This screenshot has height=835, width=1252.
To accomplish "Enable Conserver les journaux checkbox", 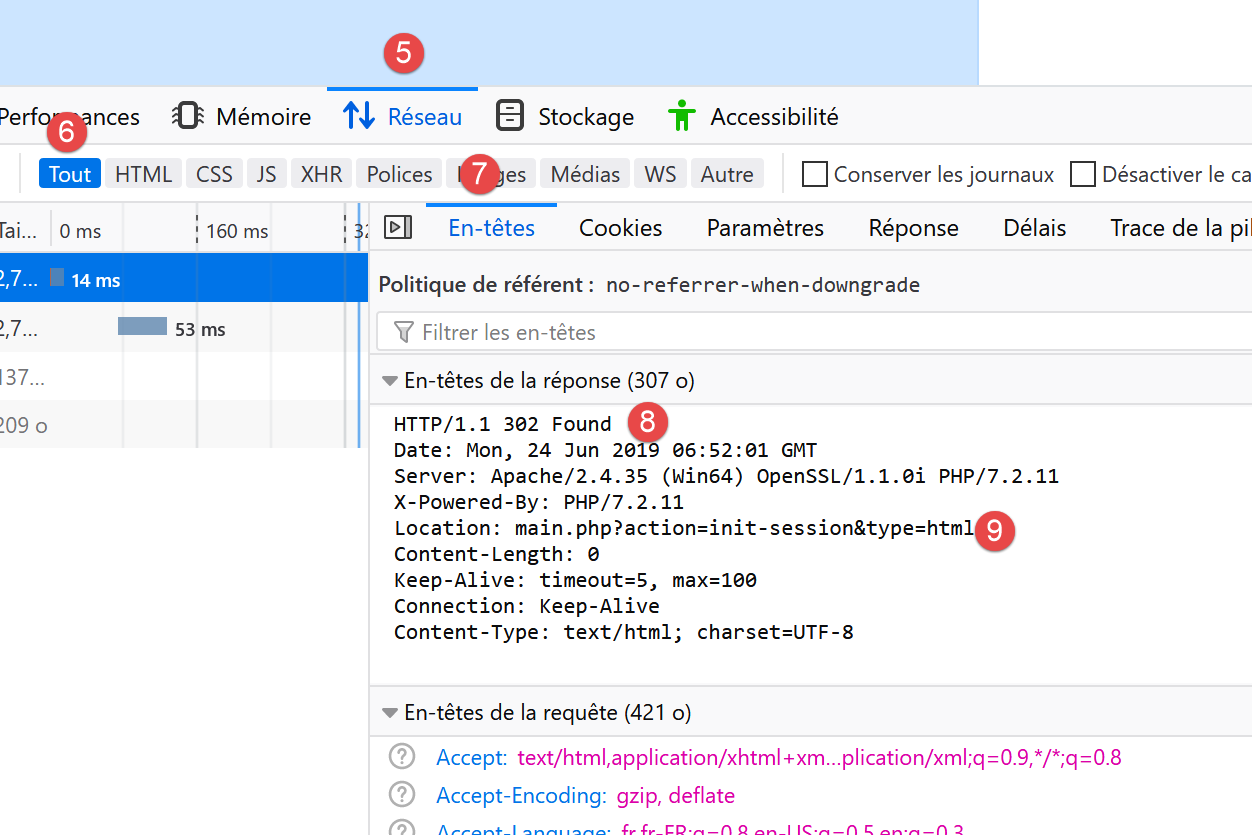I will 816,174.
